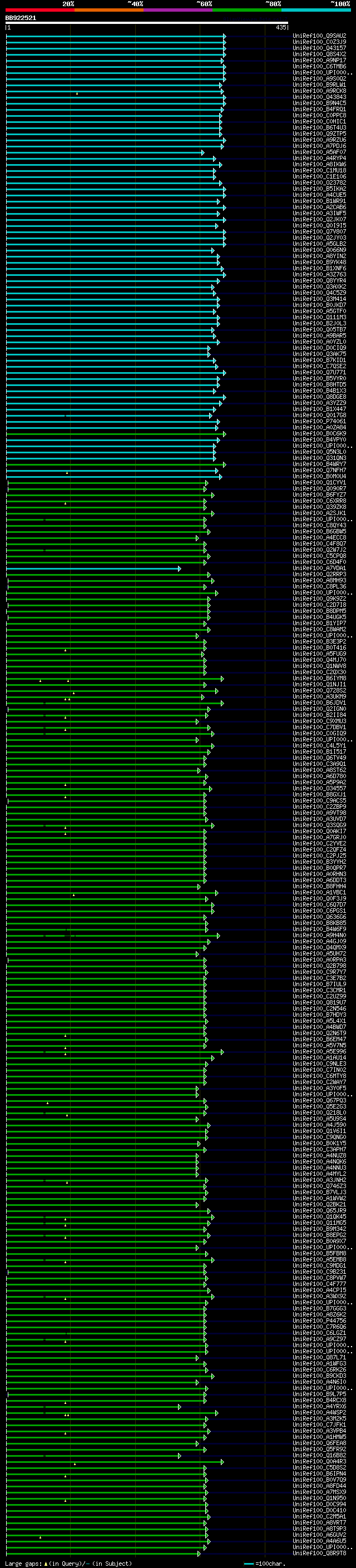Click the query name BB922521
This screenshot has width=356, height=1568.
pyautogui.click(x=21, y=18)
